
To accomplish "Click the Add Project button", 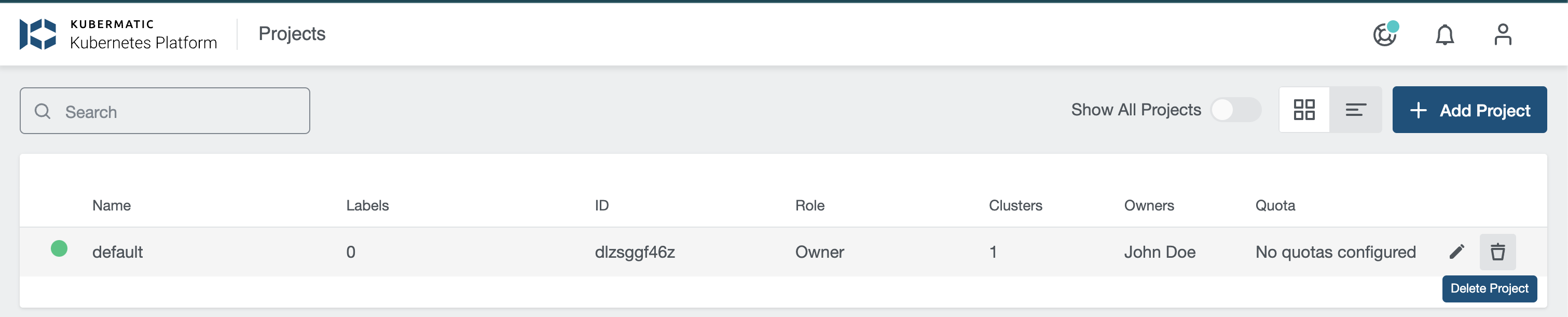I will coord(1469,110).
